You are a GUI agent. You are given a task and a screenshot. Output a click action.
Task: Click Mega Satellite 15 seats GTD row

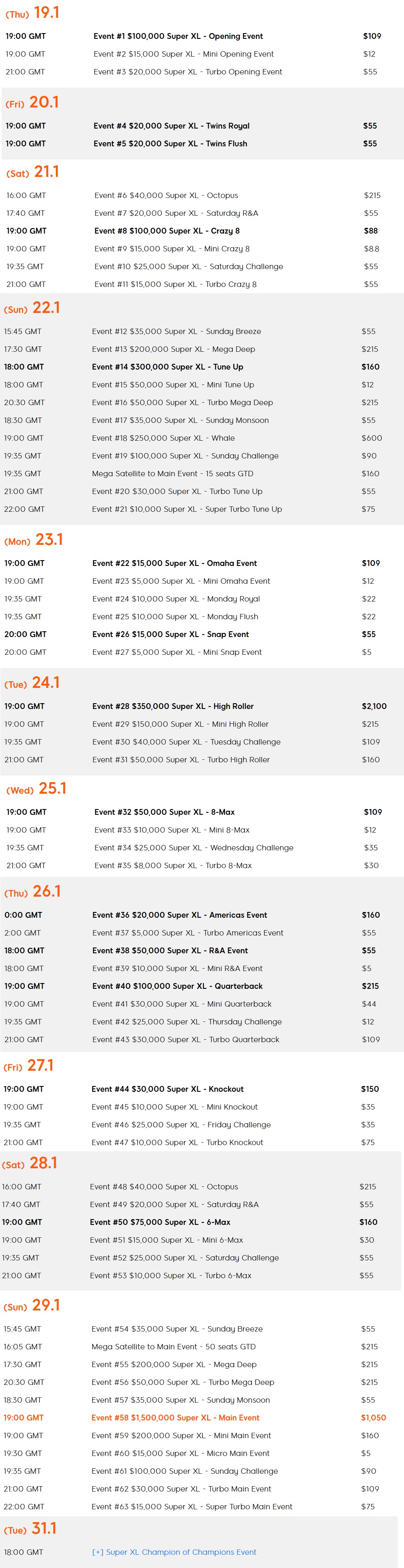coord(202,473)
